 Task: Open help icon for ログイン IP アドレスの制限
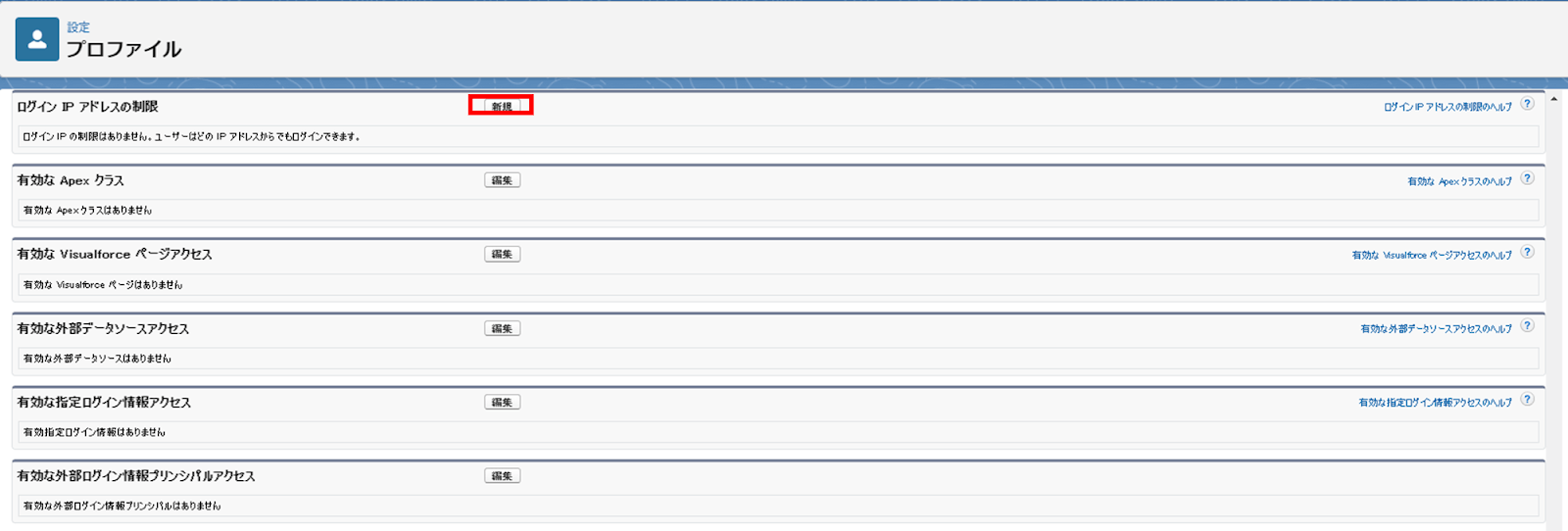tap(1527, 104)
